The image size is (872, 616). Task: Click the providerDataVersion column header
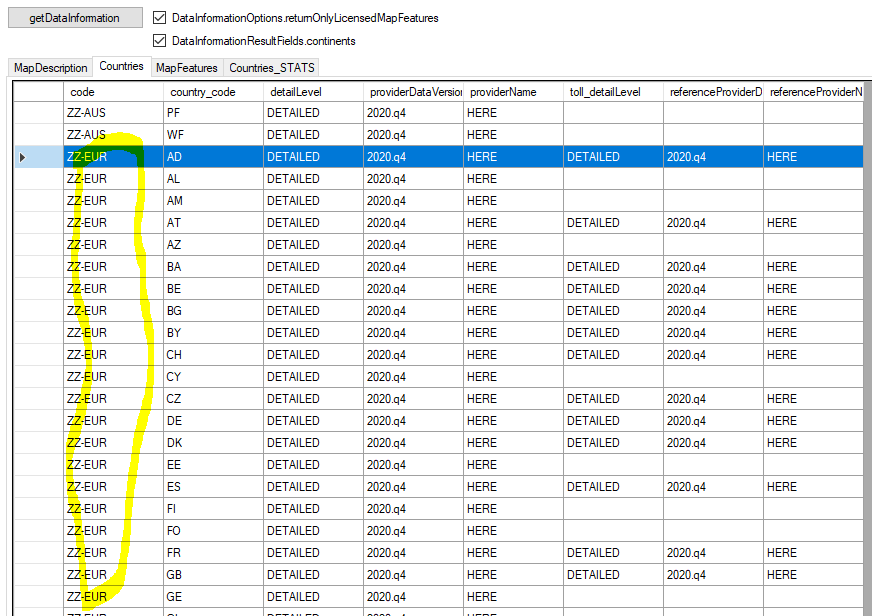pos(412,92)
